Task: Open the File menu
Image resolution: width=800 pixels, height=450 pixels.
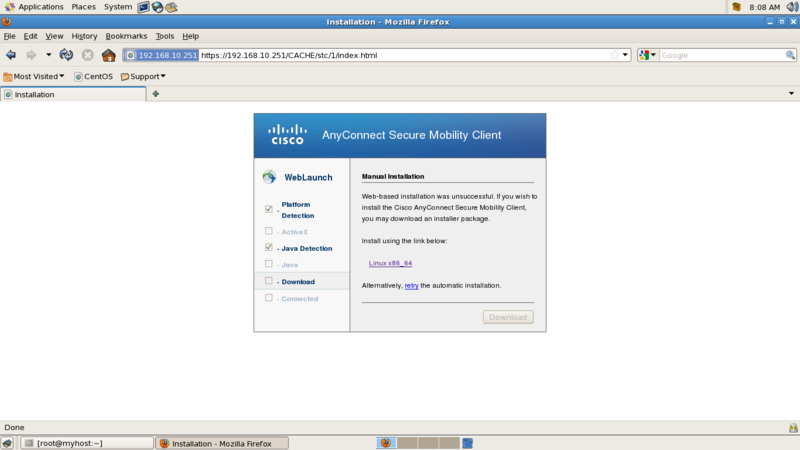Action: click(x=10, y=36)
